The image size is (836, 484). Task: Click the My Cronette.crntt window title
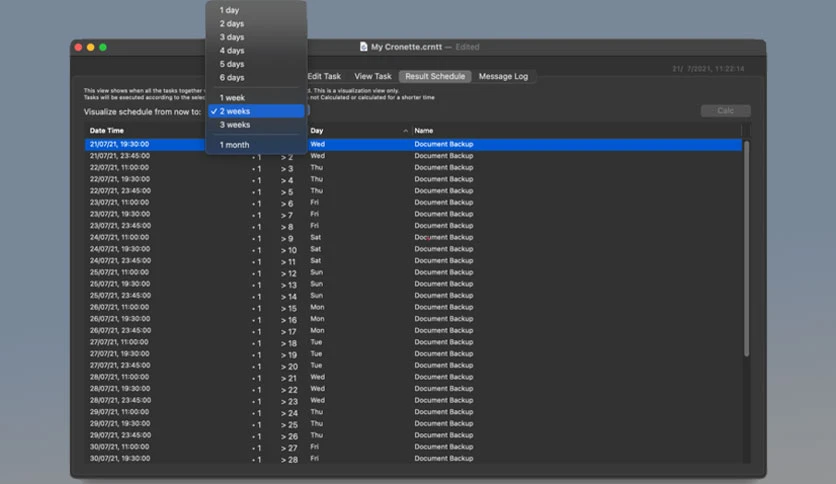point(406,47)
